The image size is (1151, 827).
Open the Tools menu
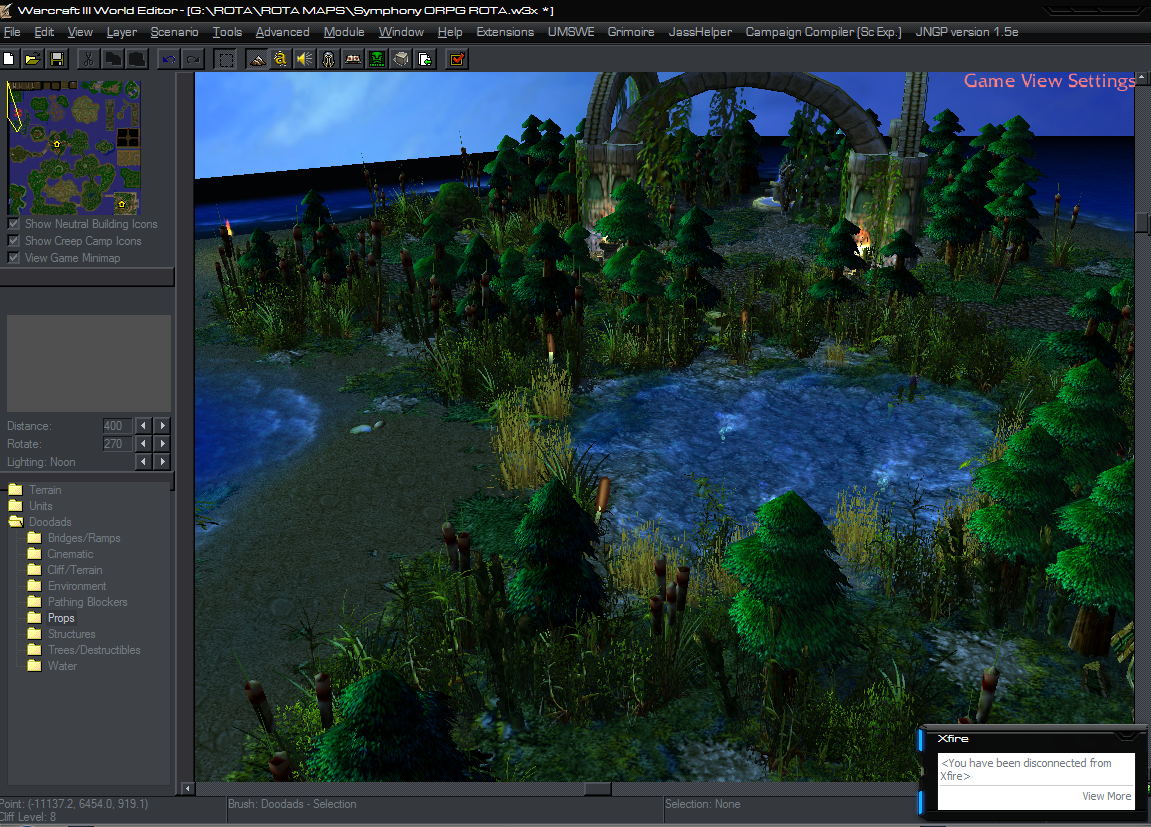(x=227, y=32)
